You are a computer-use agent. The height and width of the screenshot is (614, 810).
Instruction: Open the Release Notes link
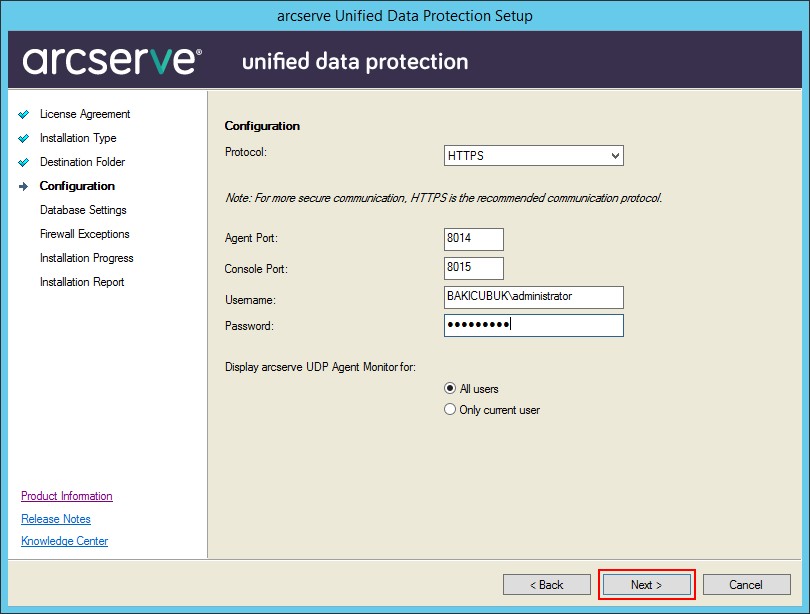tap(56, 518)
